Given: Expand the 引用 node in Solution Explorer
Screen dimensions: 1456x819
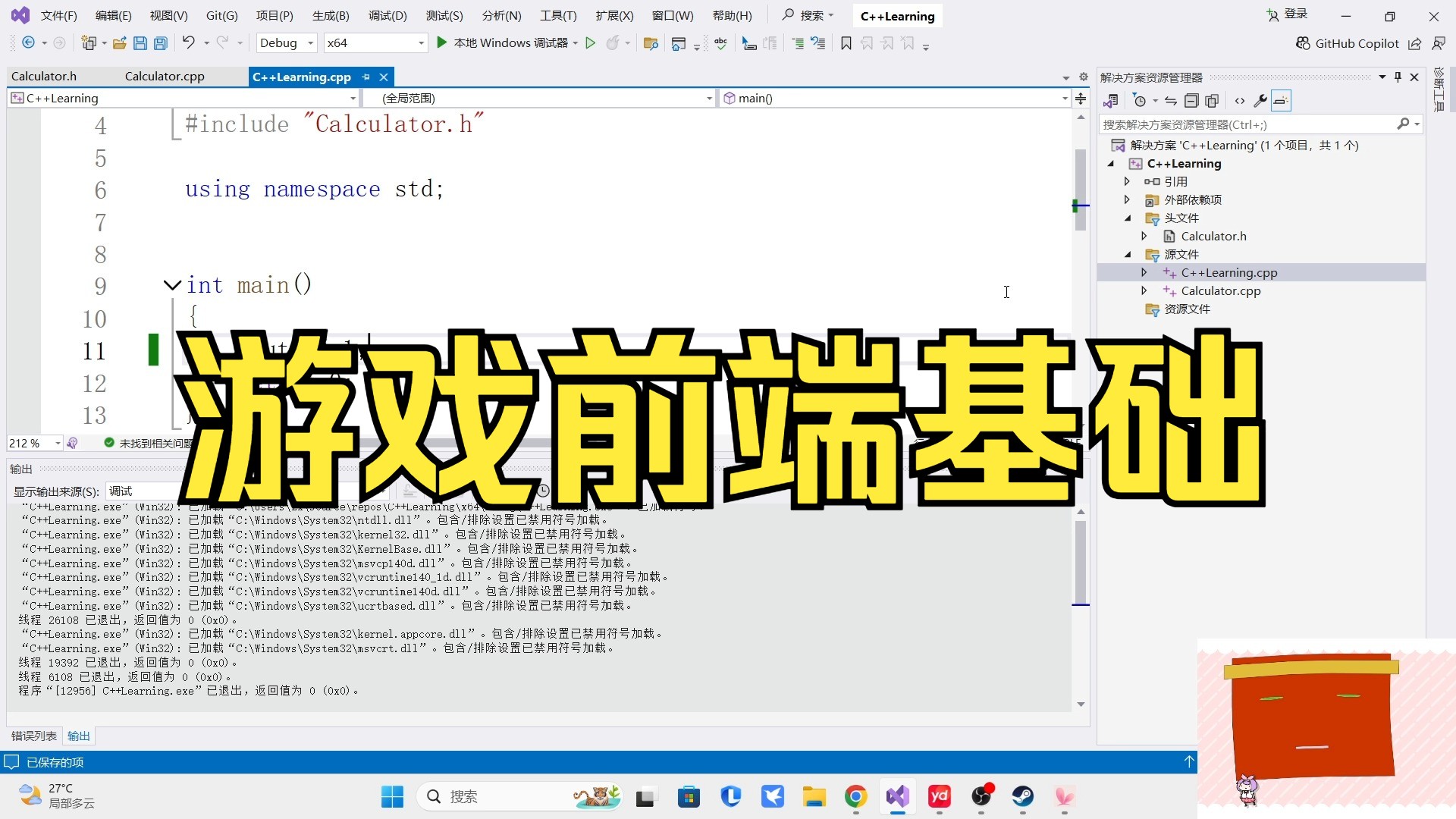Looking at the screenshot, I should [1127, 182].
